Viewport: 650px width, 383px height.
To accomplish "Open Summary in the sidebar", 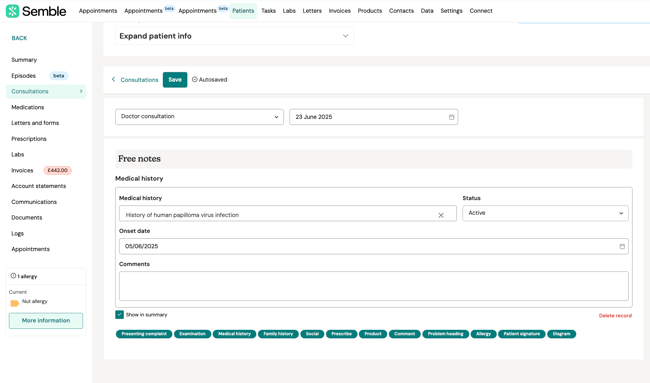I will coord(24,60).
